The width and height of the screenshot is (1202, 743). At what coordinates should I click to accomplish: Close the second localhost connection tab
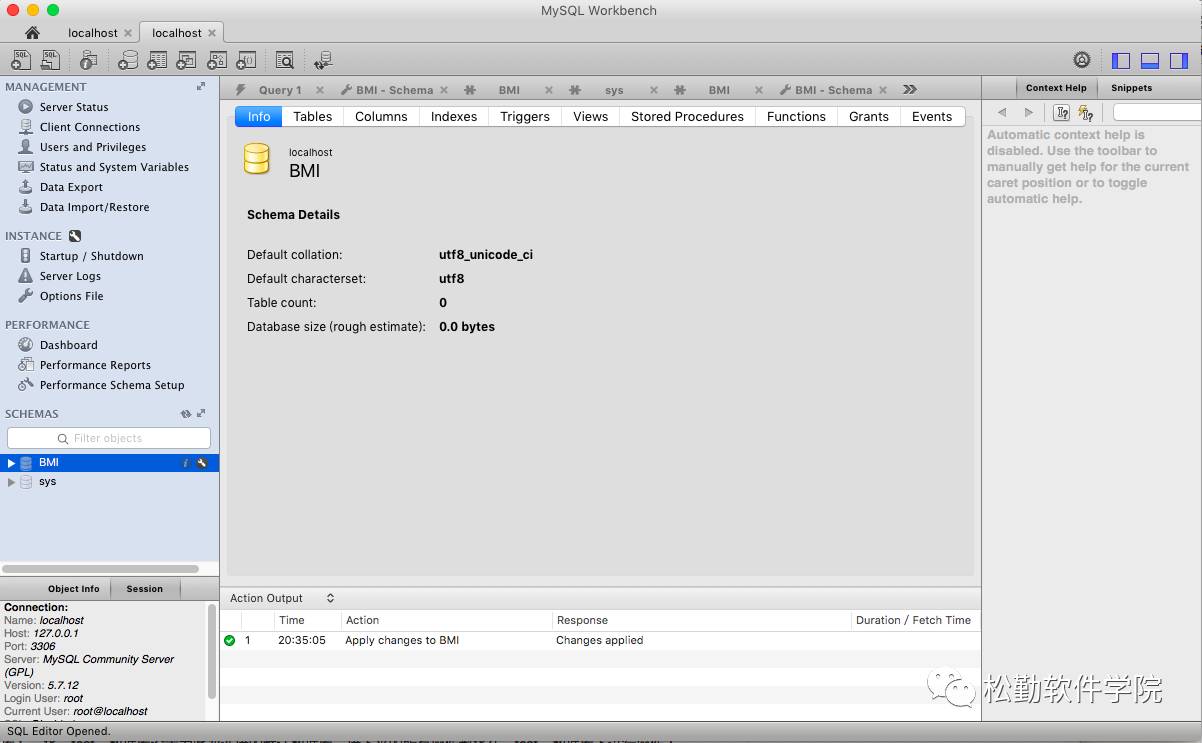[x=212, y=33]
